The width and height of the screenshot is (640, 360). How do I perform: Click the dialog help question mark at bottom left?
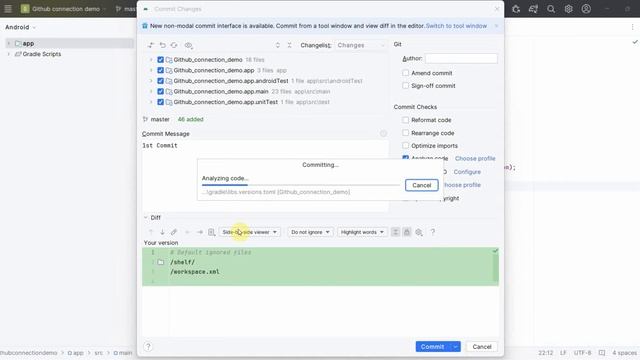(148, 347)
